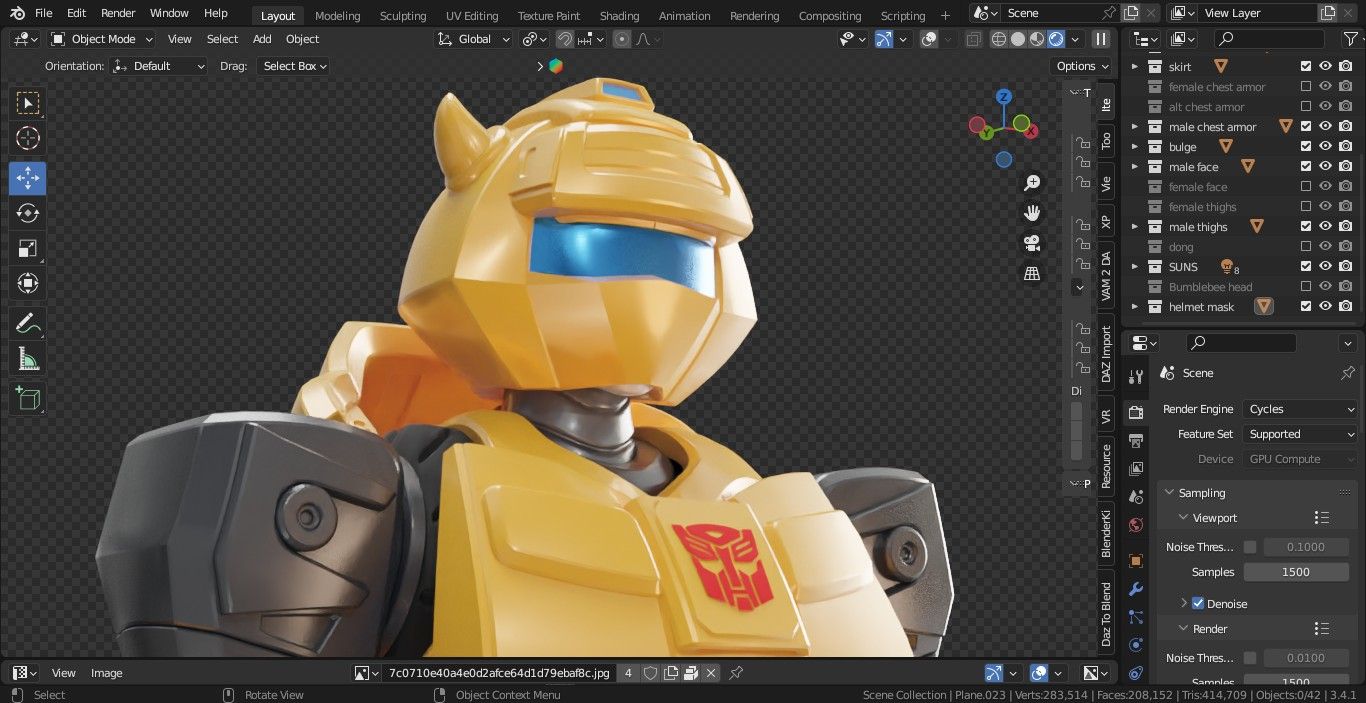Image resolution: width=1366 pixels, height=703 pixels.
Task: Open Render properties tab icon
Action: tap(1135, 413)
